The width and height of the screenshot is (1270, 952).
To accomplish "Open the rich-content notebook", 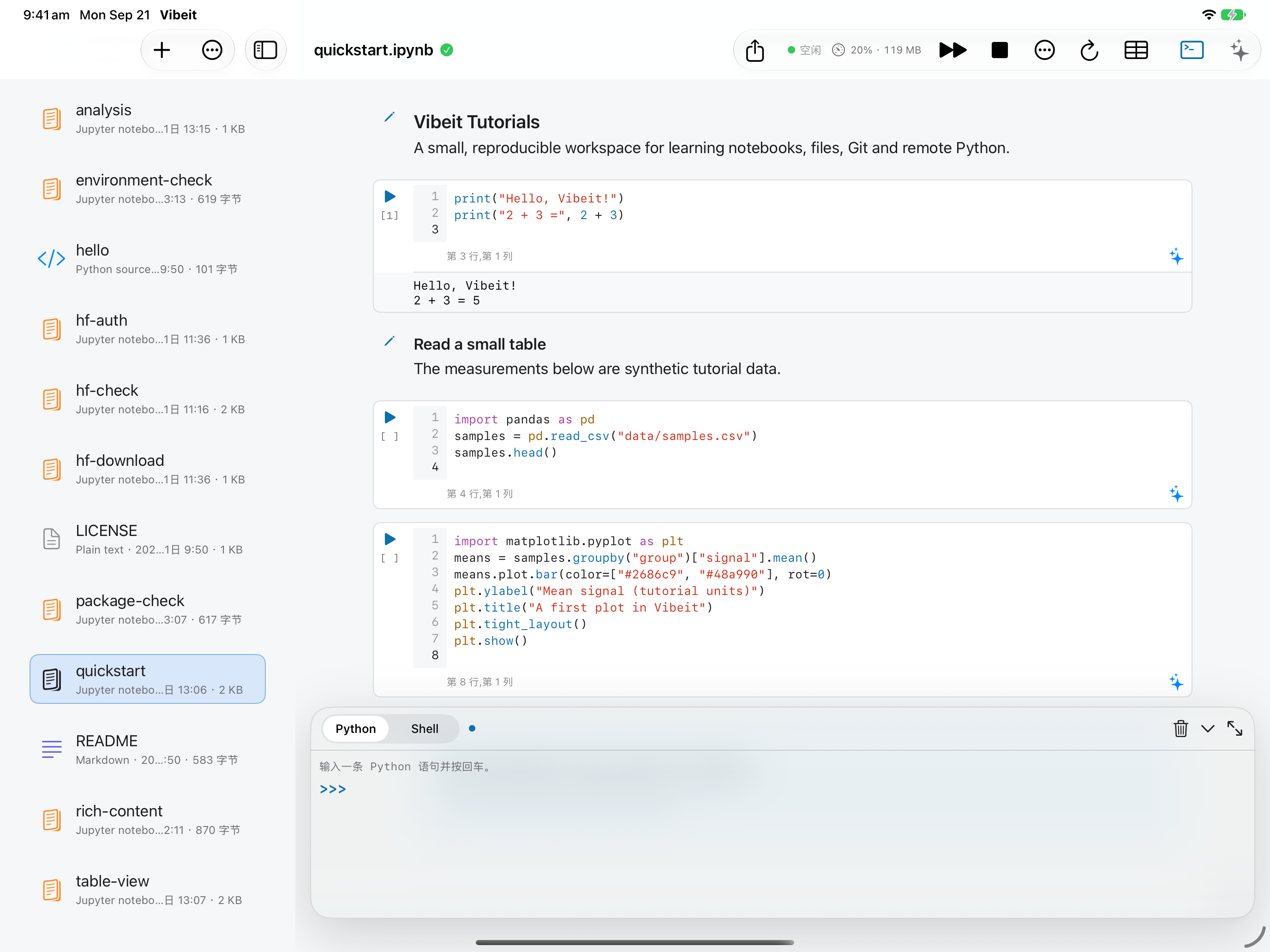I will pyautogui.click(x=148, y=819).
